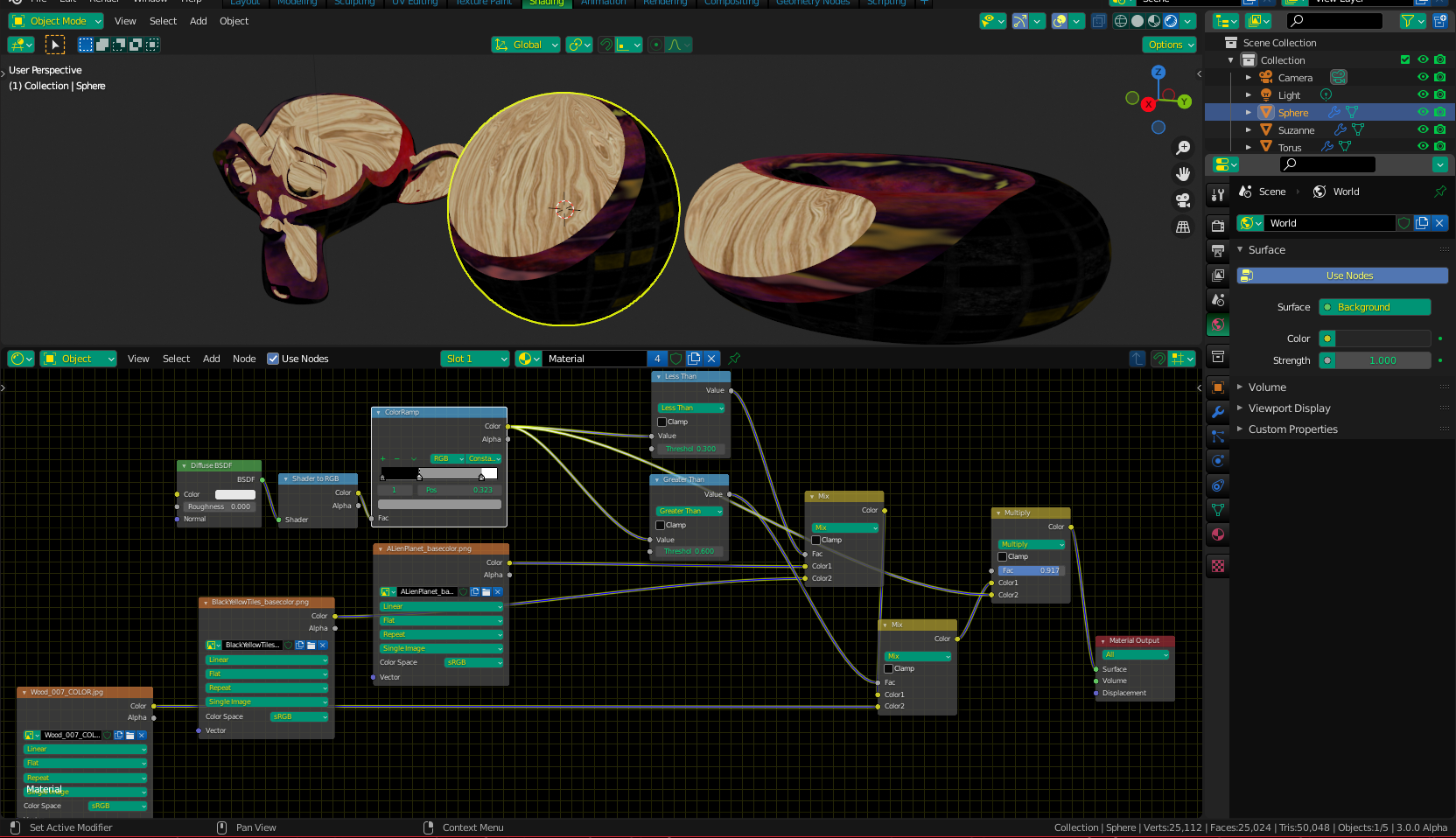Image resolution: width=1456 pixels, height=838 pixels.
Task: Open Material properties tab icon
Action: pyautogui.click(x=1218, y=534)
